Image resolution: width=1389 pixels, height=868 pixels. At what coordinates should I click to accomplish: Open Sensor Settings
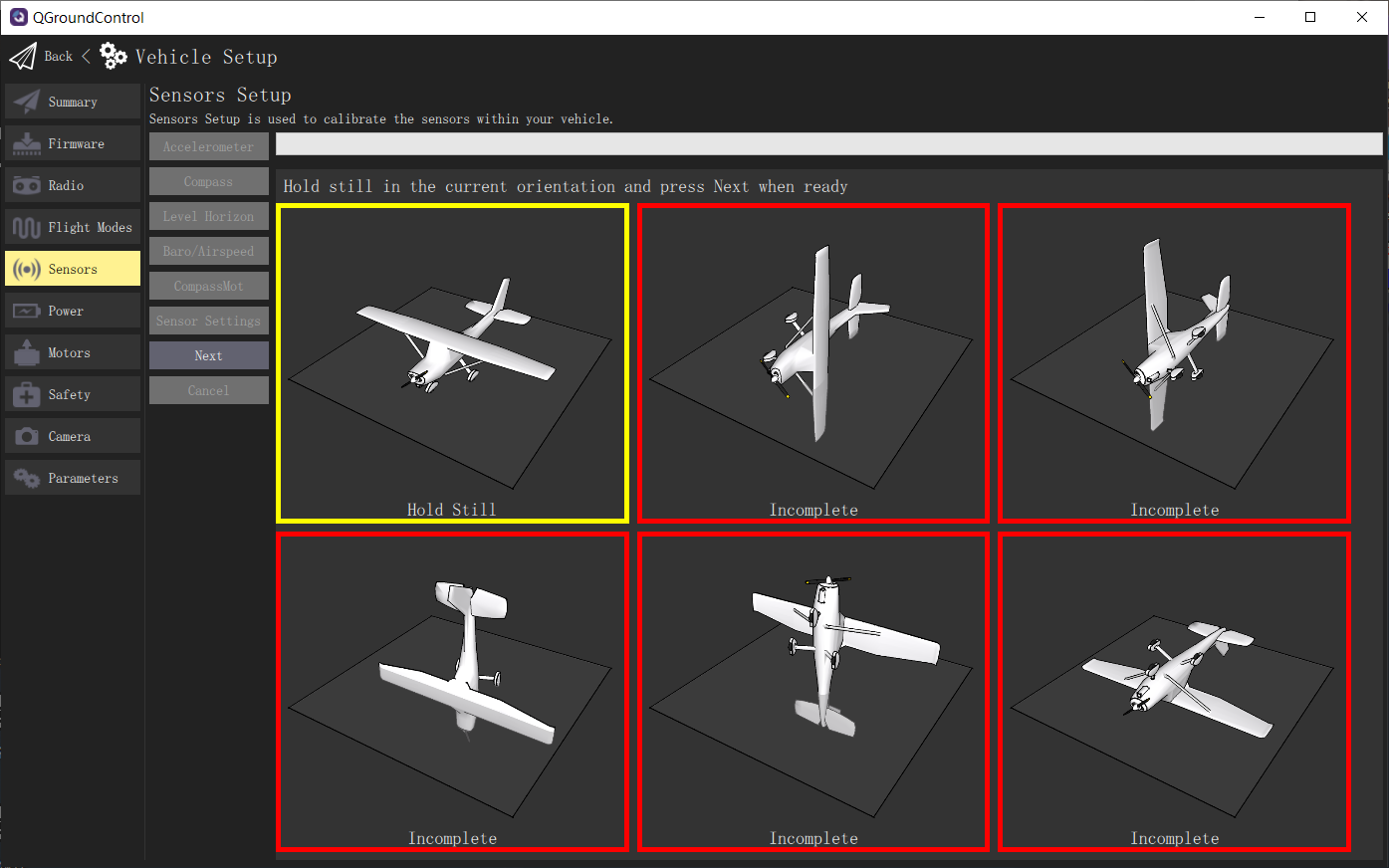[x=208, y=320]
